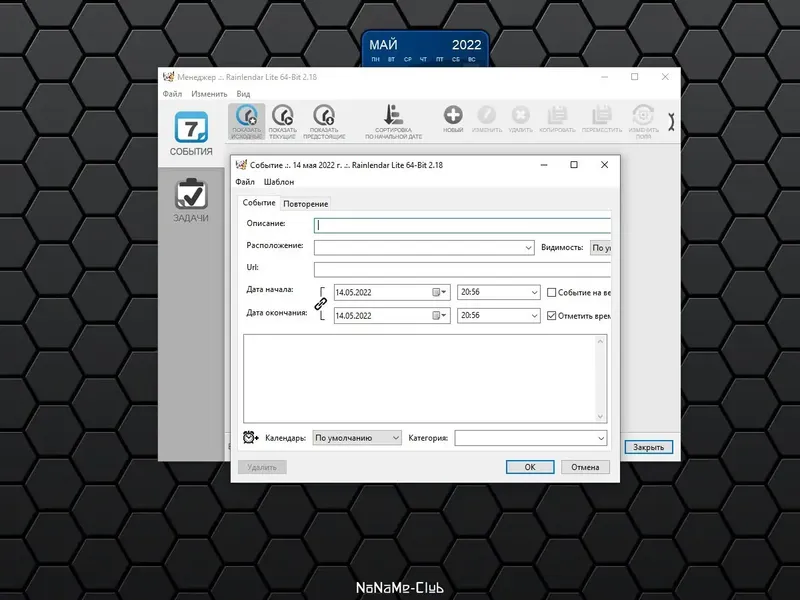Open the Задачи section in the sidebar
This screenshot has width=800, height=600.
coord(191,200)
